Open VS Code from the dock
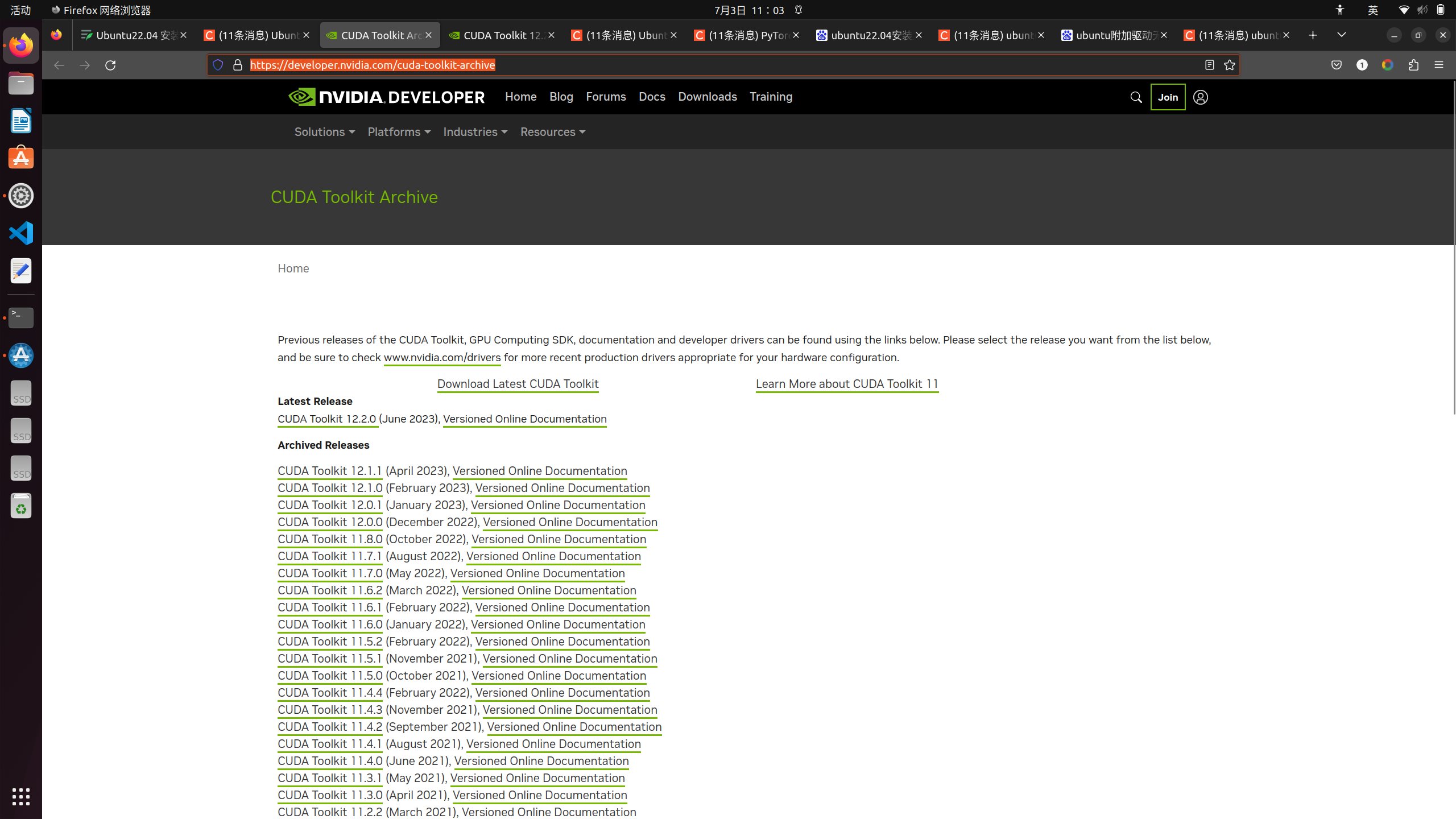Viewport: 1456px width, 819px height. point(20,233)
